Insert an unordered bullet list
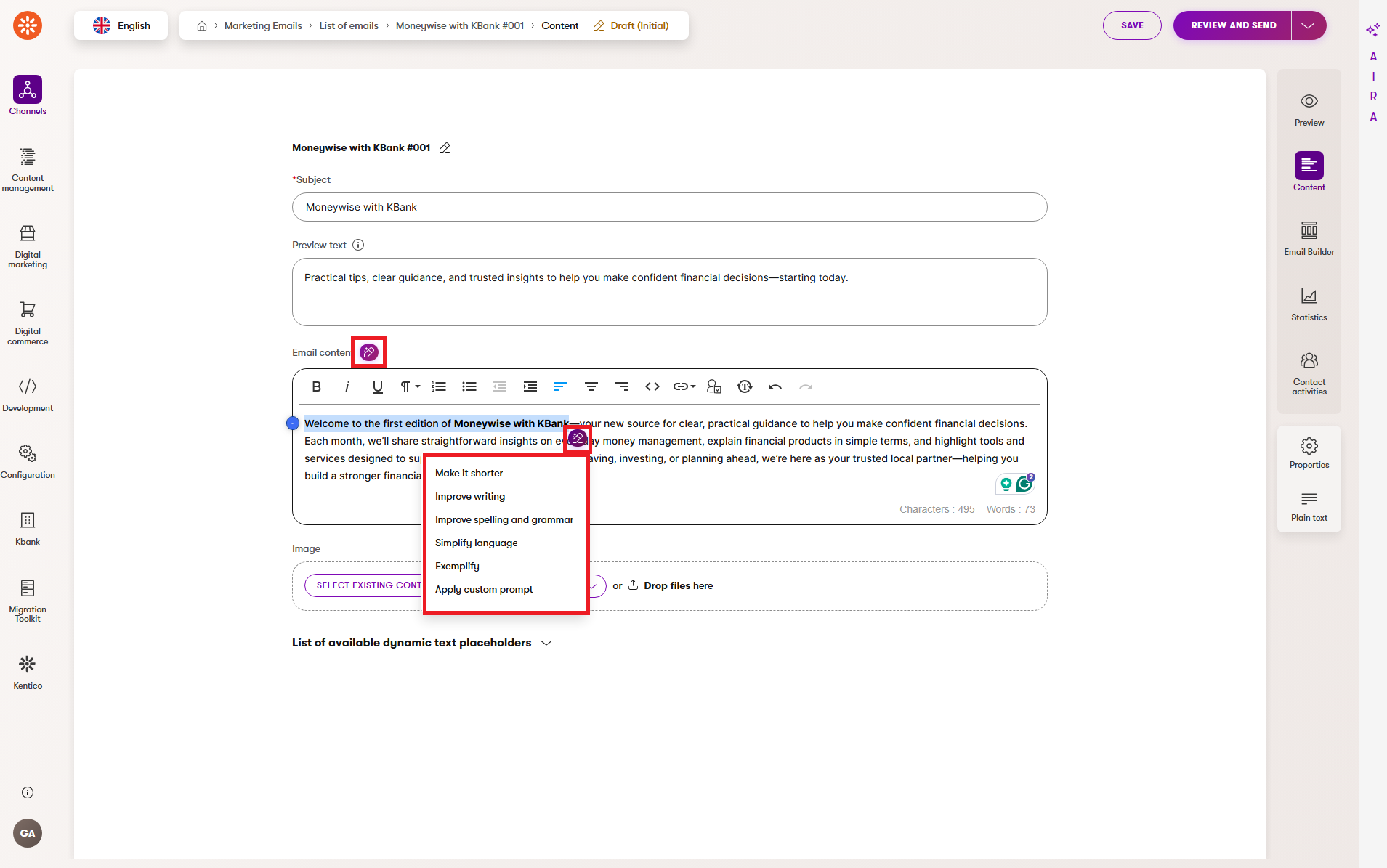 coord(469,386)
